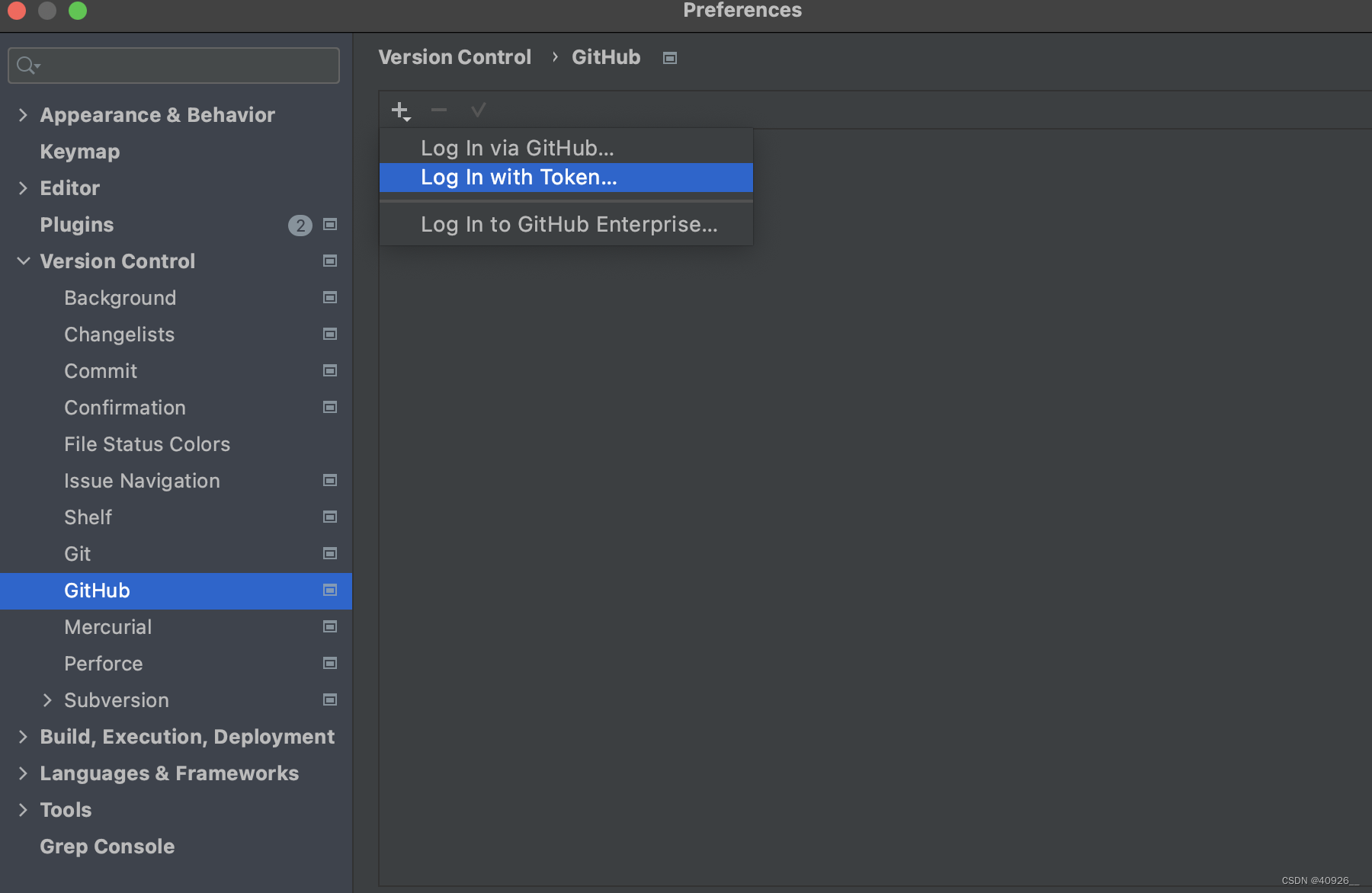Click Version Control in the breadcrumb
This screenshot has width=1372, height=893.
(x=455, y=57)
